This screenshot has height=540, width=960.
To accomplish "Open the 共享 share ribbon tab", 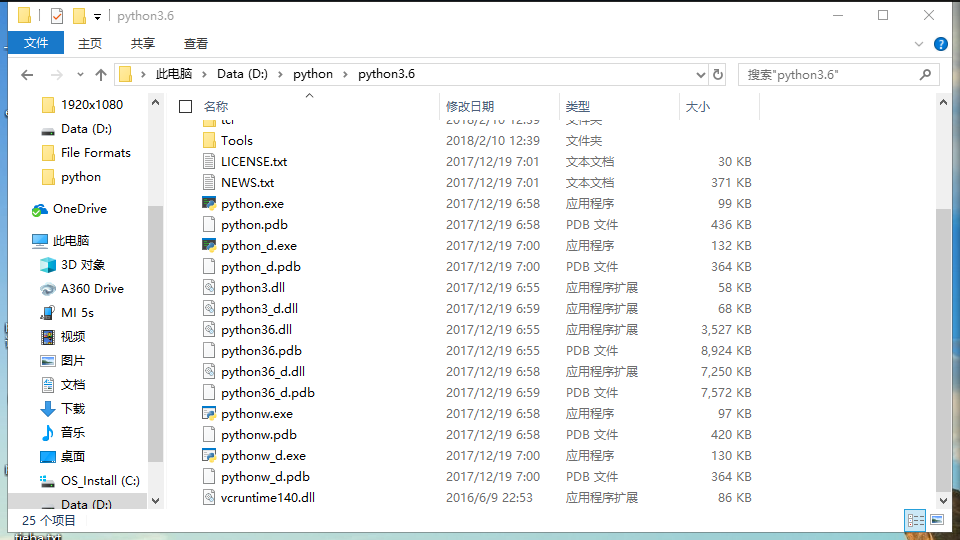I will [x=143, y=43].
